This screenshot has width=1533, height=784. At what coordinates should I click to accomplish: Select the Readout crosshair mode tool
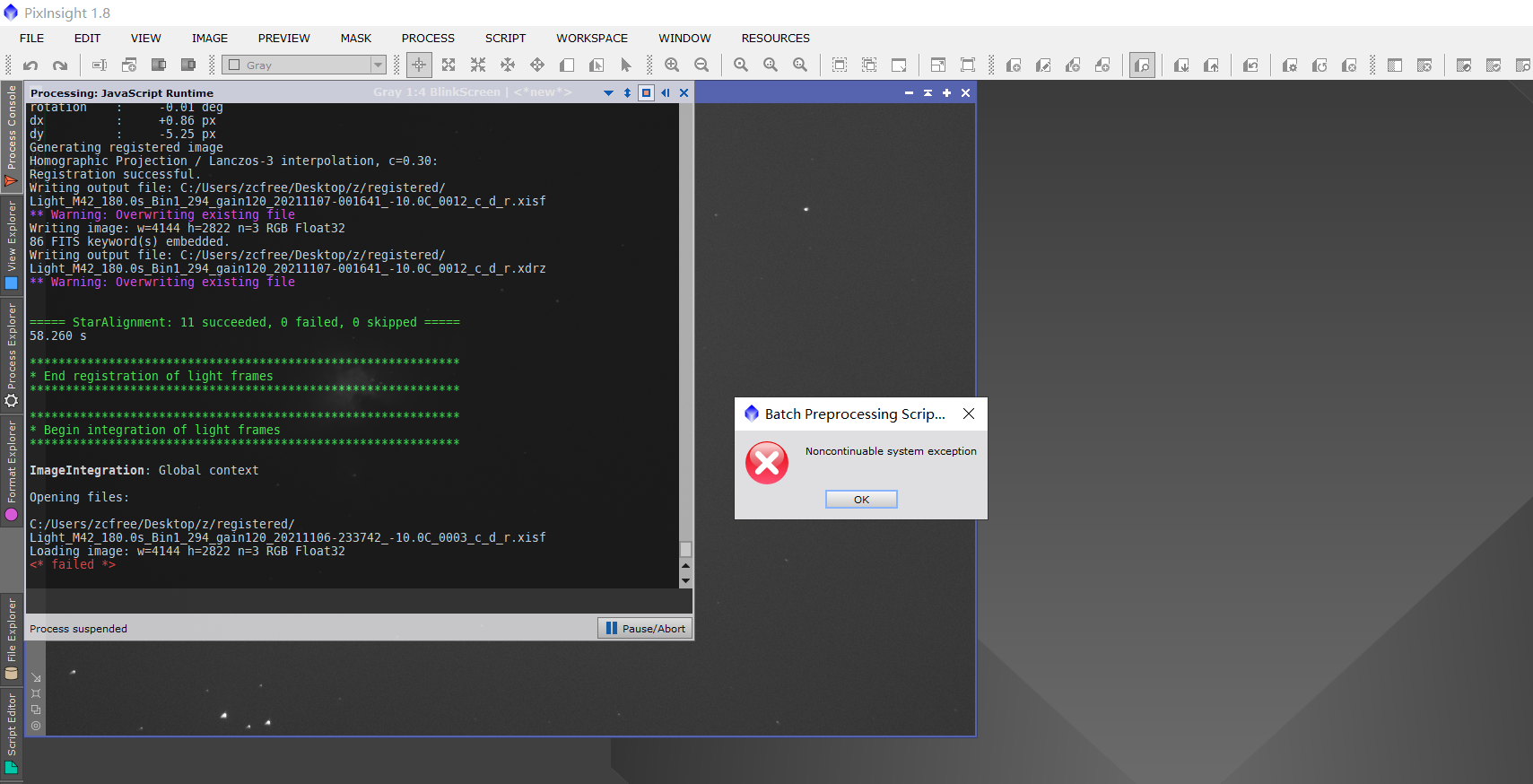(419, 65)
